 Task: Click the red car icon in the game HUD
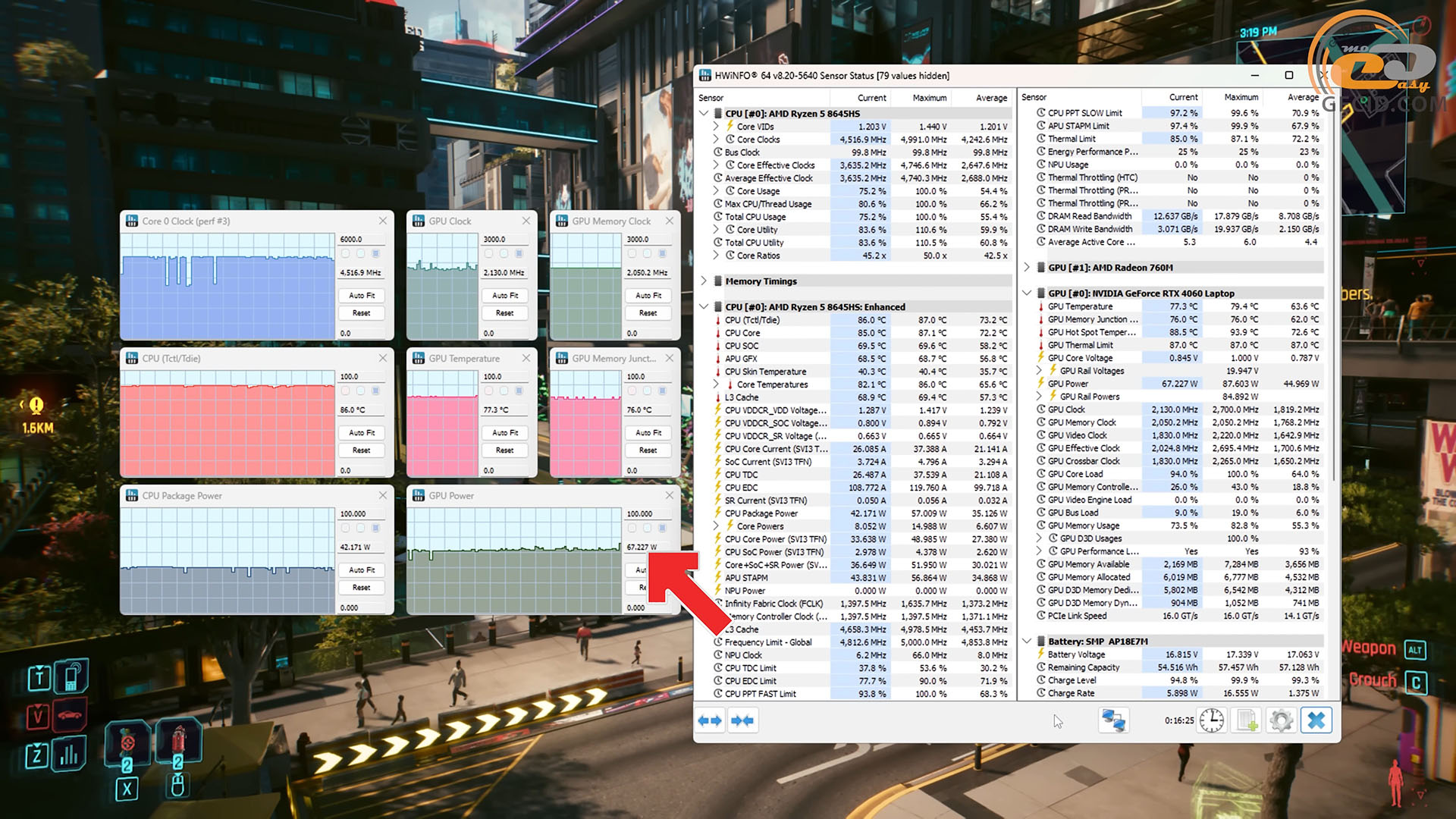pos(69,715)
